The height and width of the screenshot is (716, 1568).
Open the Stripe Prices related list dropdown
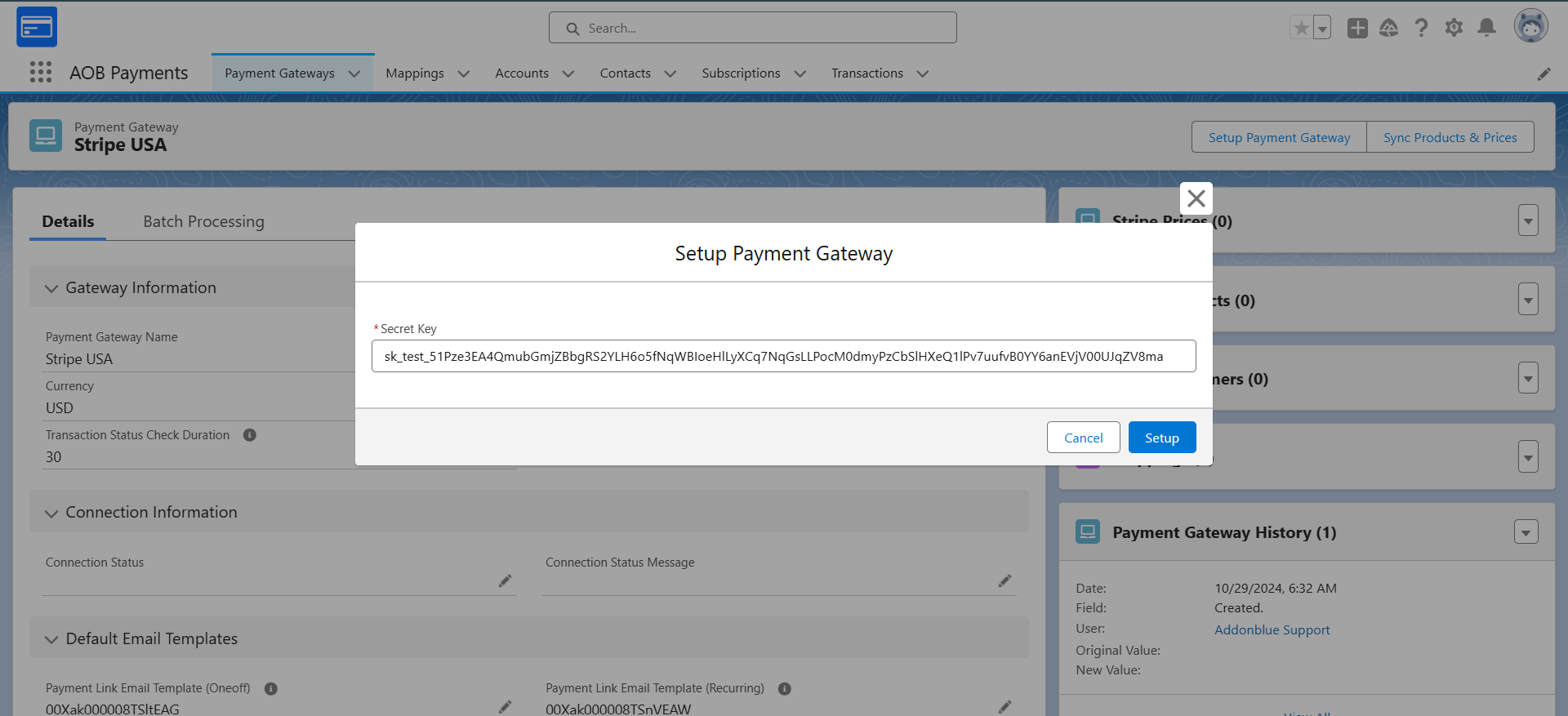pyautogui.click(x=1528, y=220)
